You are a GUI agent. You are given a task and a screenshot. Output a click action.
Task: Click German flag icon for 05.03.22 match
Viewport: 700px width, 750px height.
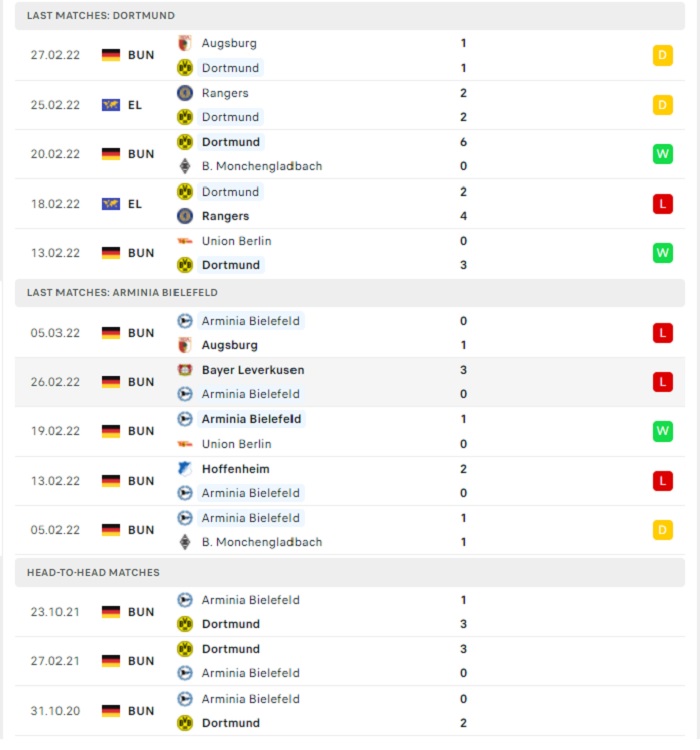(x=111, y=333)
